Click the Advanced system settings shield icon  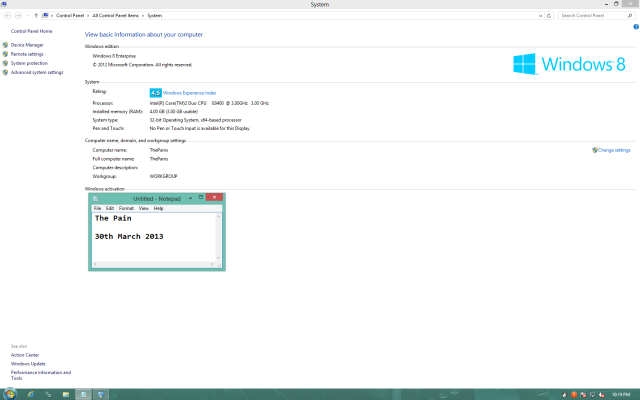[x=5, y=72]
